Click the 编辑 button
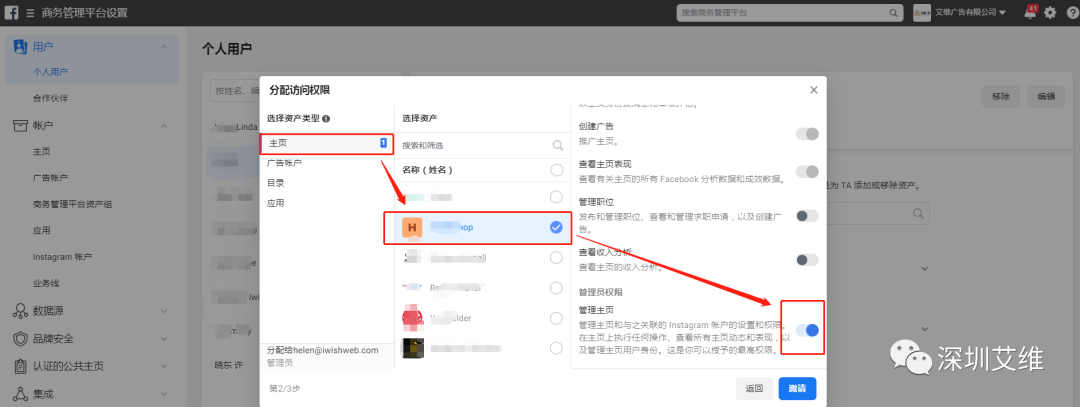Viewport: 1080px width, 407px height. tap(1046, 97)
